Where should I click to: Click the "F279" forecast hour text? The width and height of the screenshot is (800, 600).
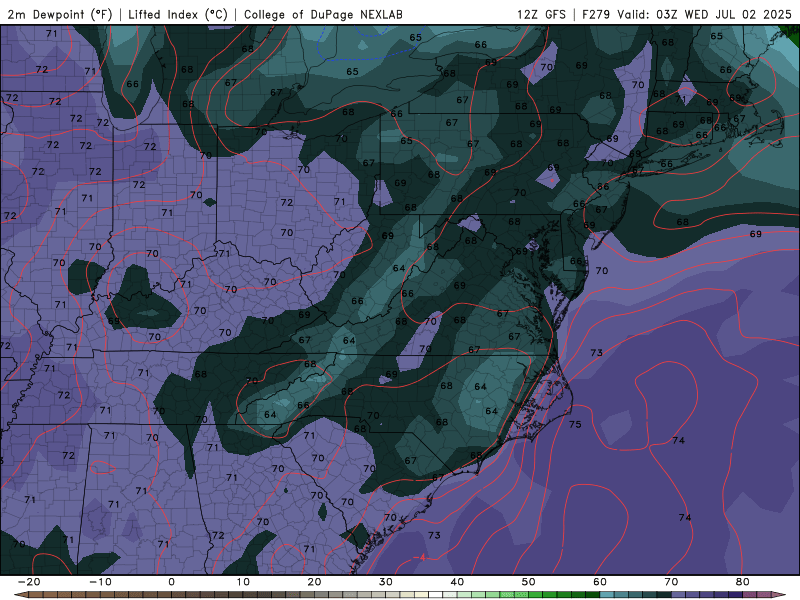point(596,14)
